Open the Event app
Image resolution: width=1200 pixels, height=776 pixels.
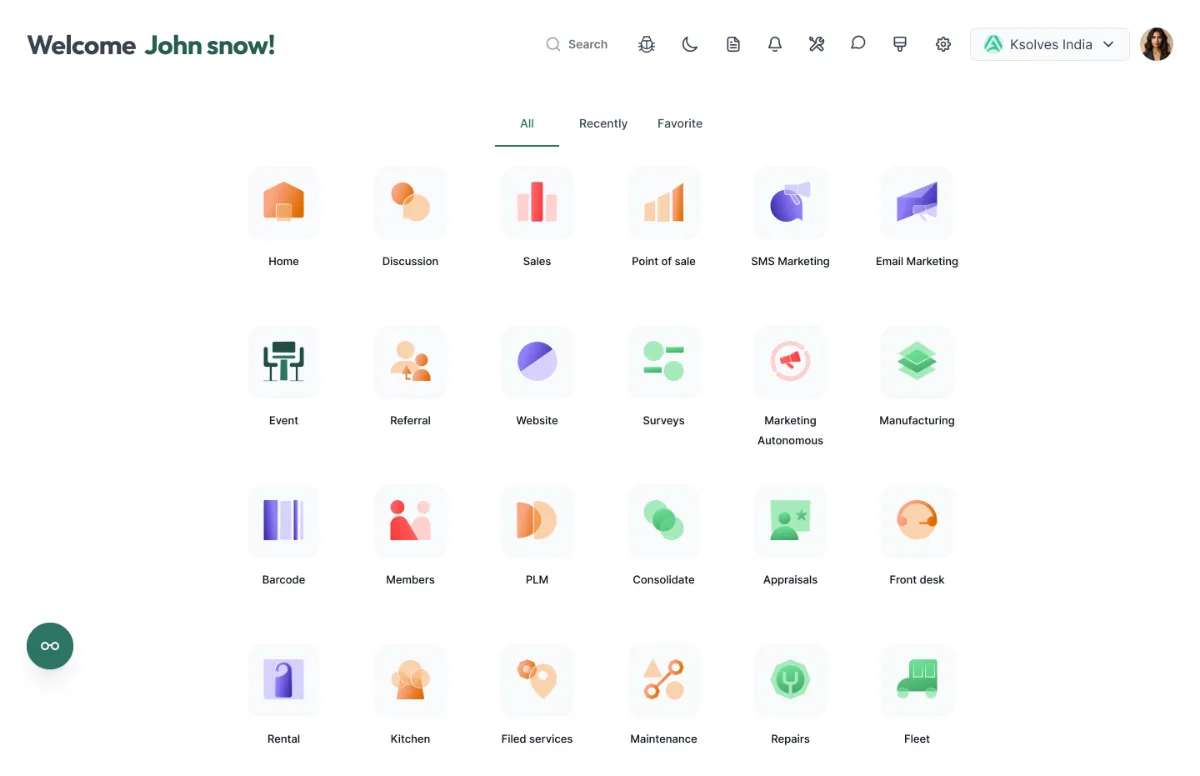(x=284, y=361)
